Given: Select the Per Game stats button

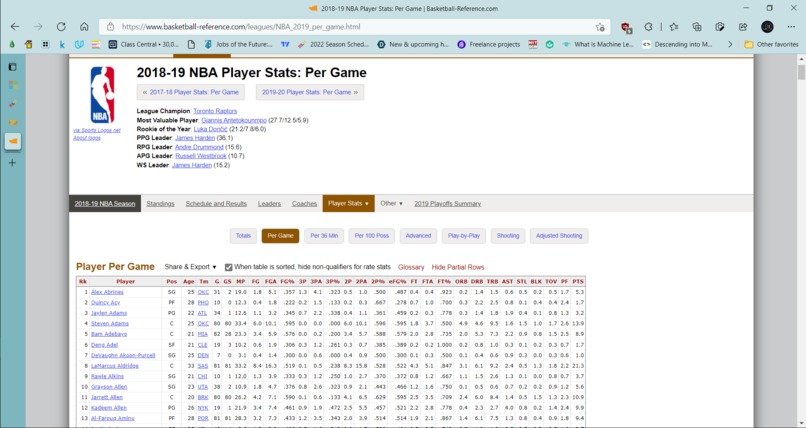Looking at the screenshot, I should [280, 236].
